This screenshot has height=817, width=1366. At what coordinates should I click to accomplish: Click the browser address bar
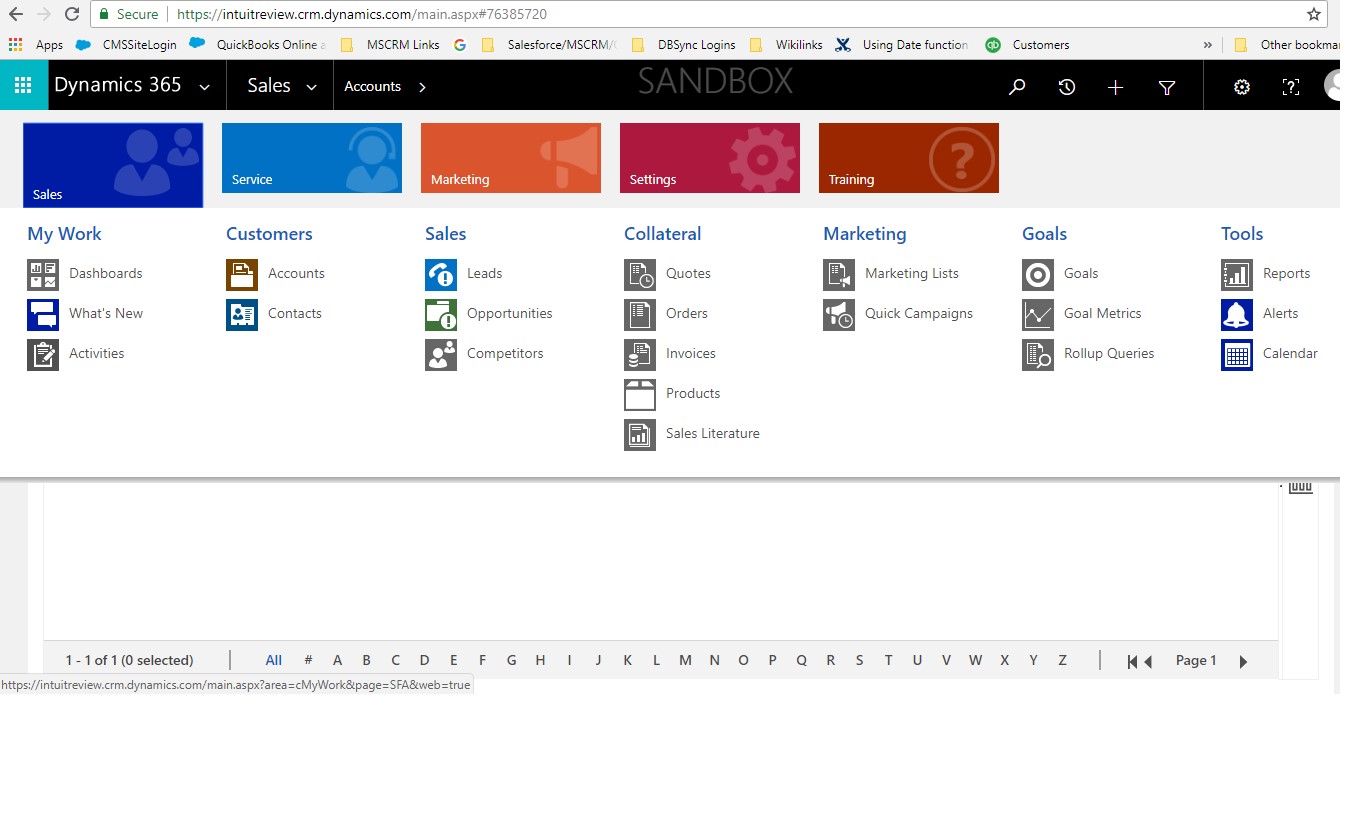[x=700, y=14]
